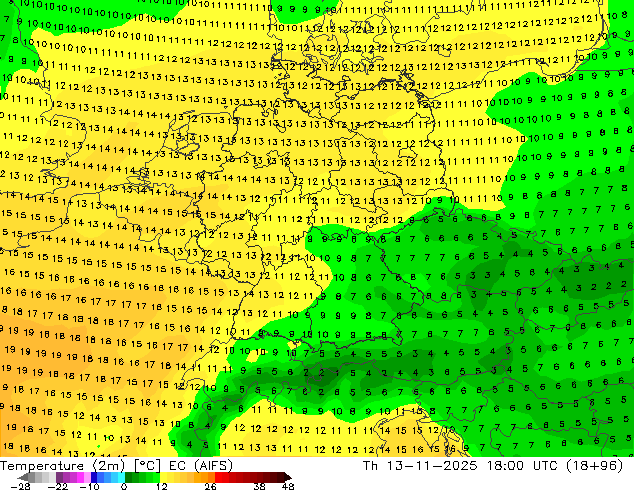Click the "EC (AIFS)" model label
The height and width of the screenshot is (490, 634).
click(x=201, y=466)
